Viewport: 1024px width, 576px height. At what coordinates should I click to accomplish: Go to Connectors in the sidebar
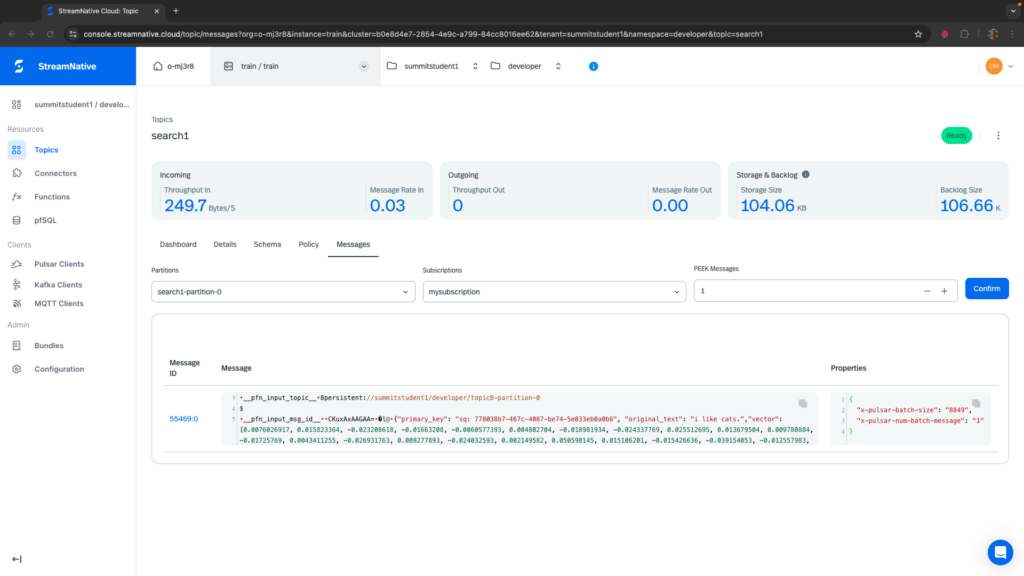(55, 173)
